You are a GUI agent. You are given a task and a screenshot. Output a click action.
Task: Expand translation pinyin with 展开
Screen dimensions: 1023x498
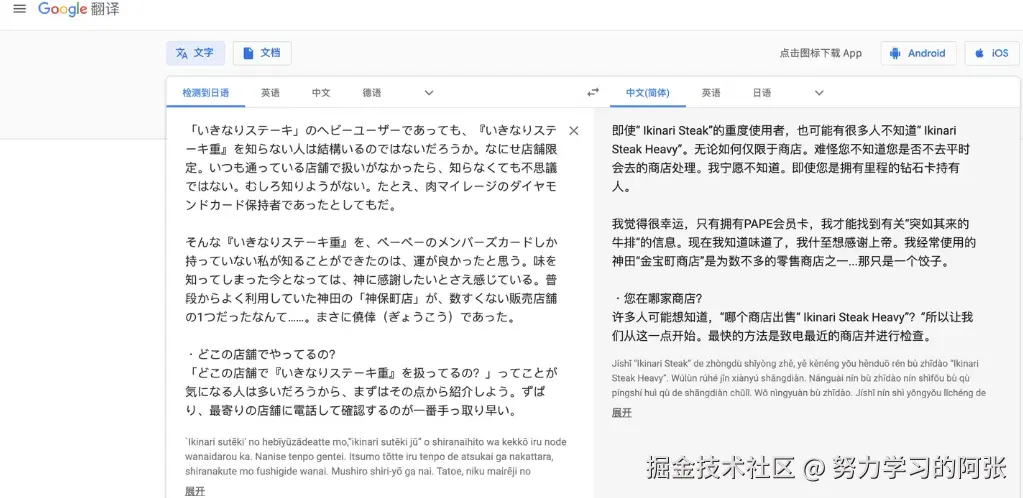click(622, 412)
